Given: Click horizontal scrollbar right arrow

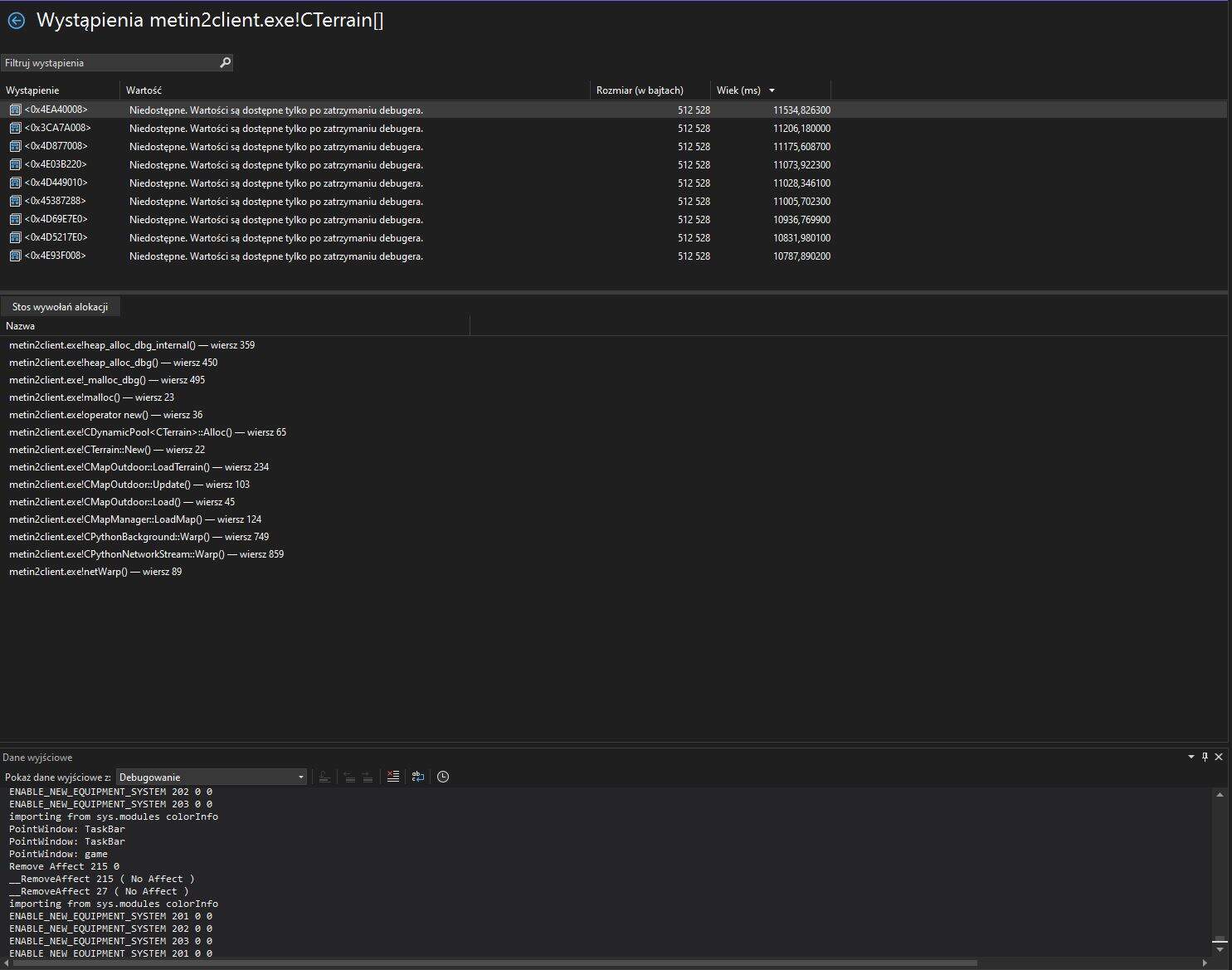Looking at the screenshot, I should point(1205,963).
